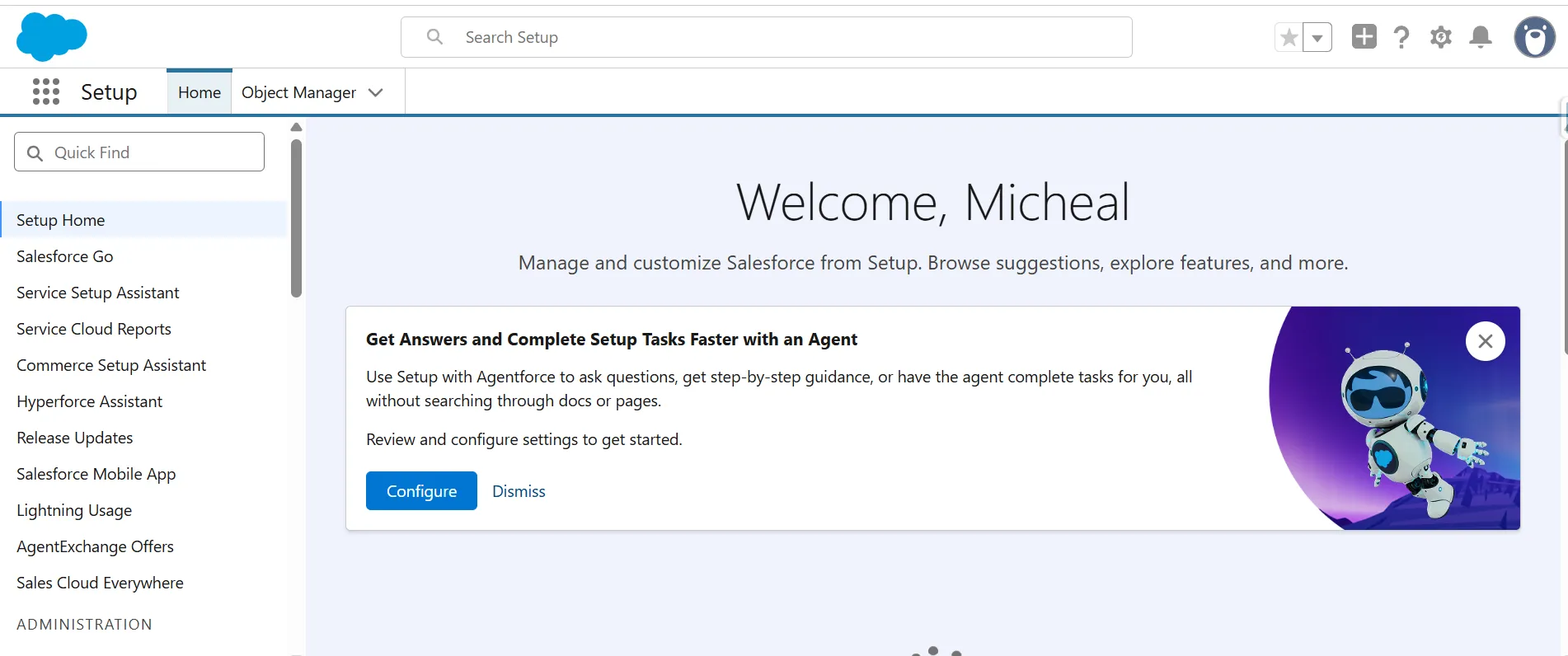
Task: View Release Updates
Action: pyautogui.click(x=75, y=438)
